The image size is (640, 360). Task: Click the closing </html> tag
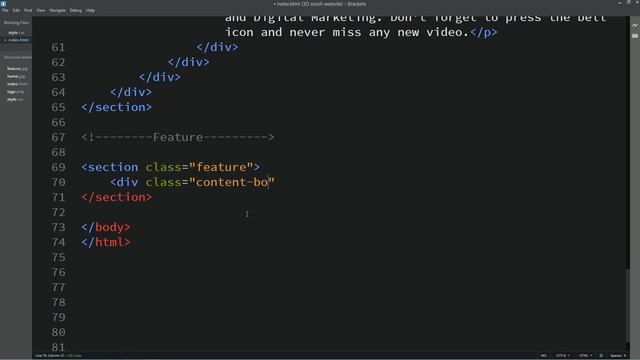pyautogui.click(x=106, y=242)
